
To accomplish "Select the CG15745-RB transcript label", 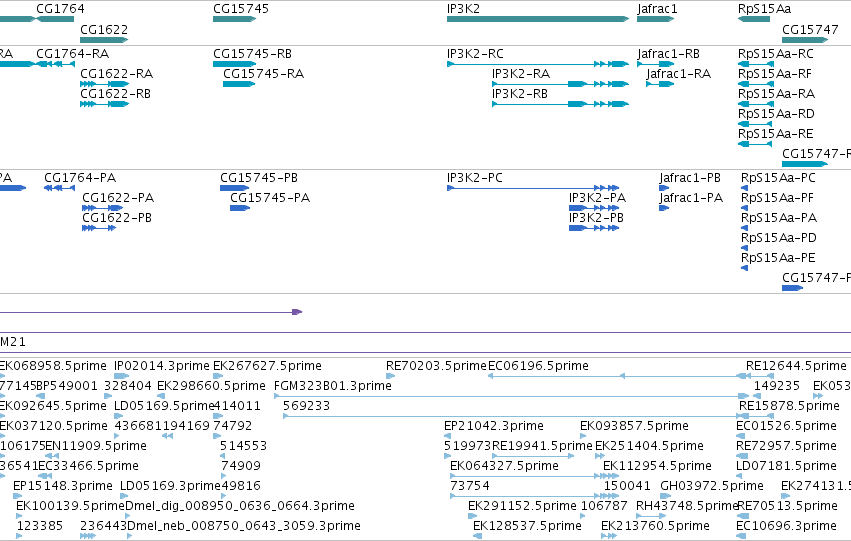I will (x=252, y=54).
